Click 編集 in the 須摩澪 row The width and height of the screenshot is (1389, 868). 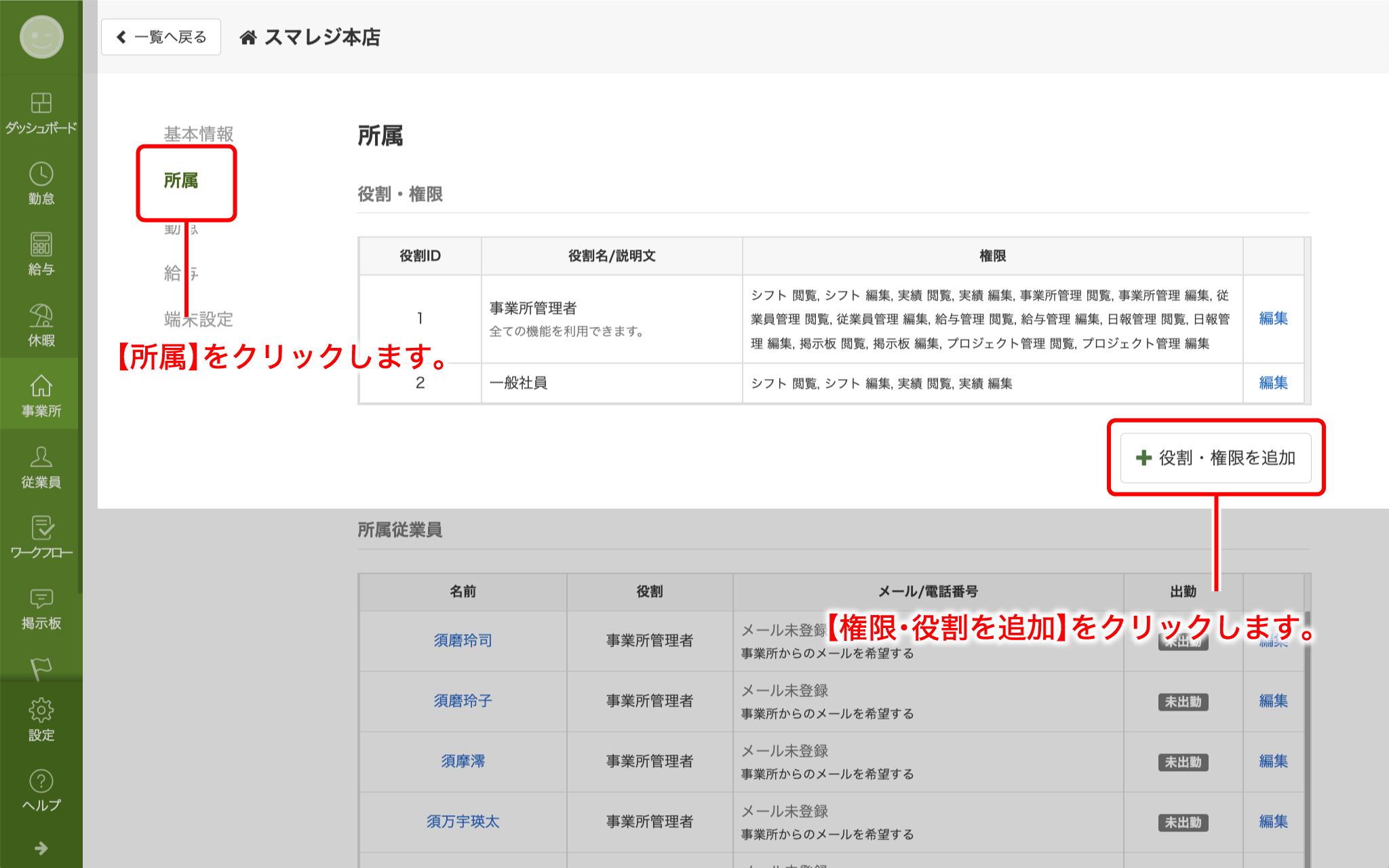[1273, 761]
